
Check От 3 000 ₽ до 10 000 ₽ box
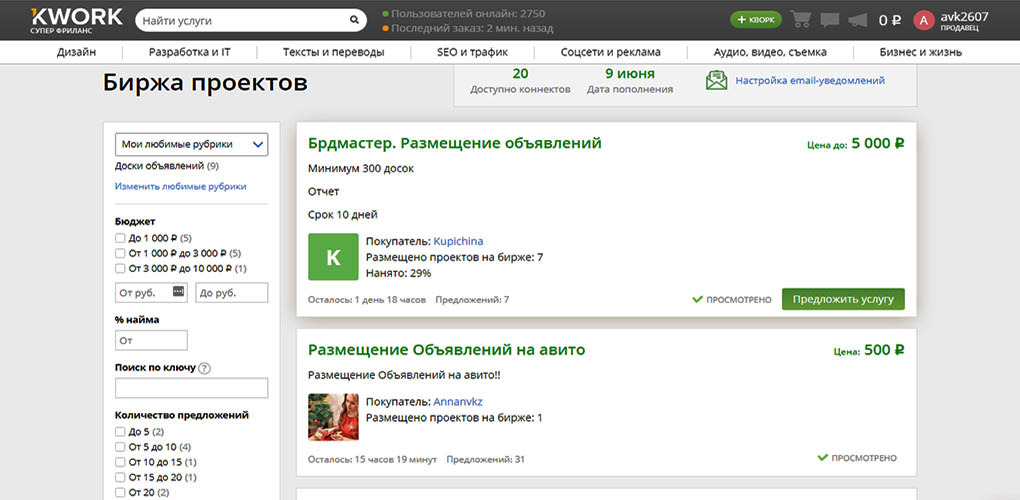120,268
